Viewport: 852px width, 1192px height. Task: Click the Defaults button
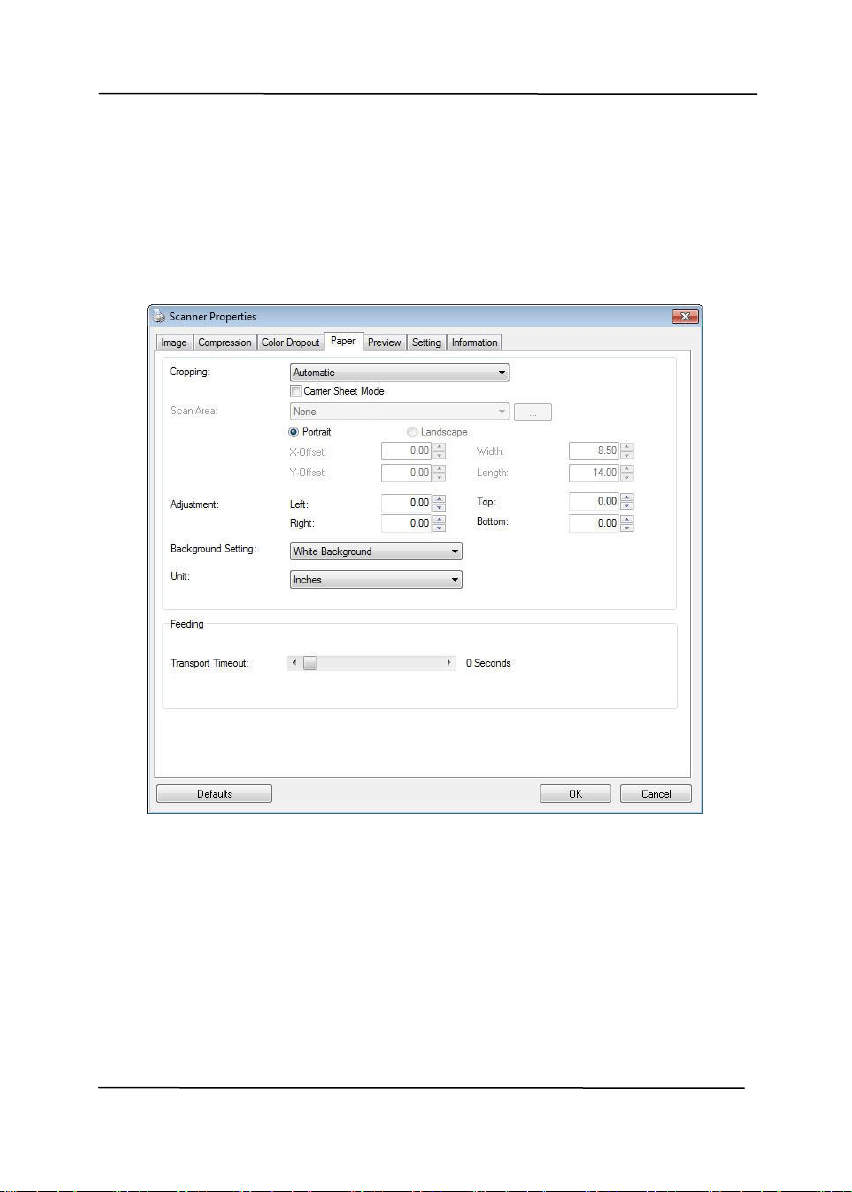point(214,794)
